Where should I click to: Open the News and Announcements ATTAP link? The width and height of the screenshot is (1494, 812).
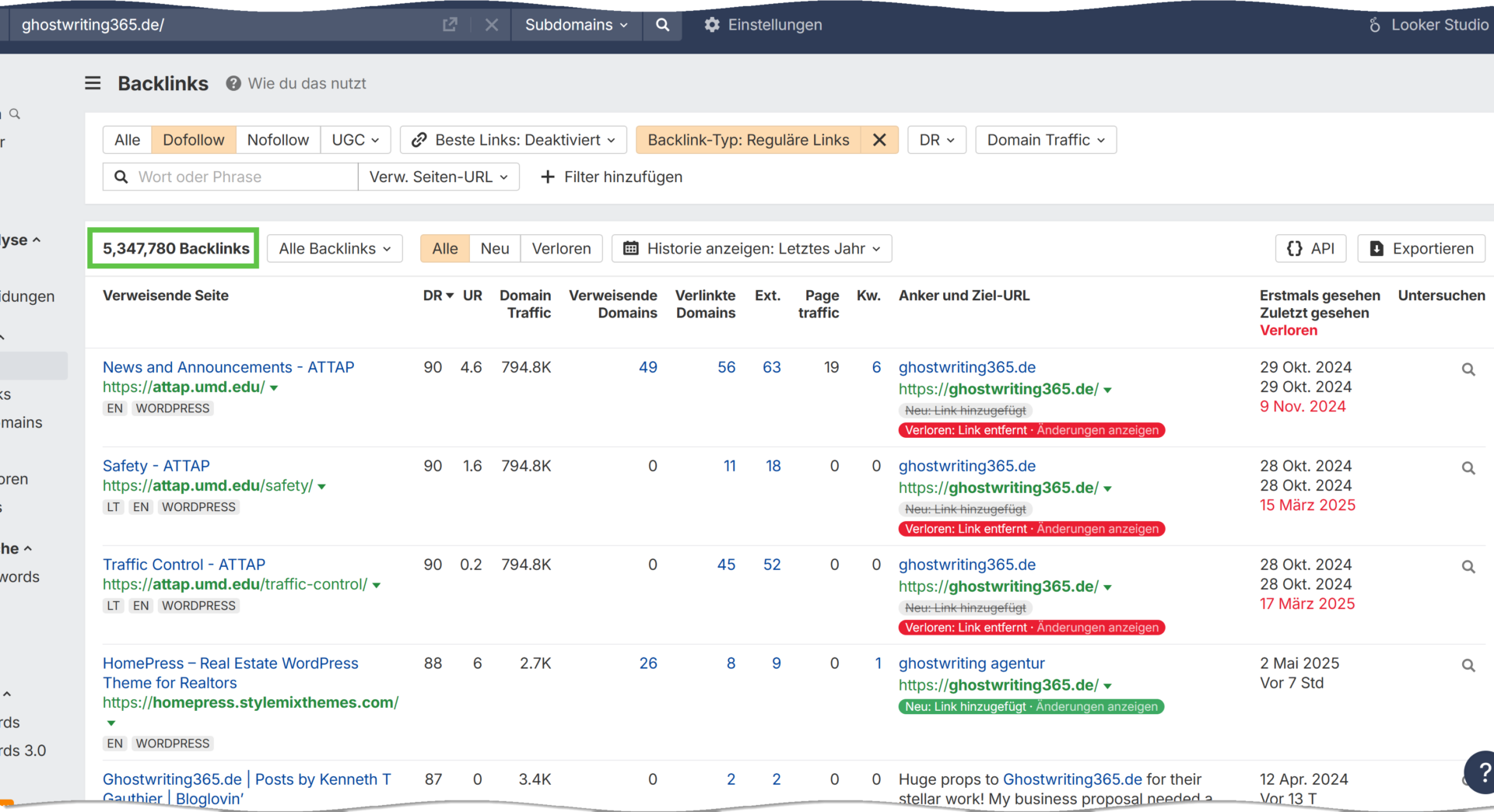[x=228, y=367]
